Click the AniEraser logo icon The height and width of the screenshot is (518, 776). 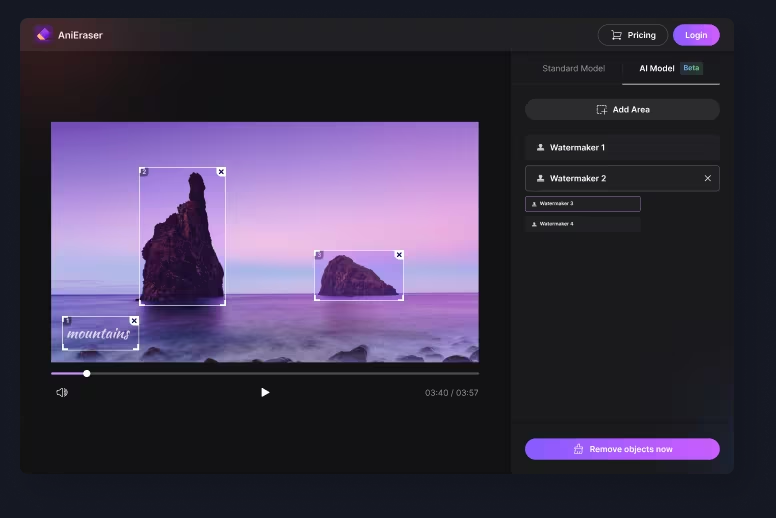43,35
